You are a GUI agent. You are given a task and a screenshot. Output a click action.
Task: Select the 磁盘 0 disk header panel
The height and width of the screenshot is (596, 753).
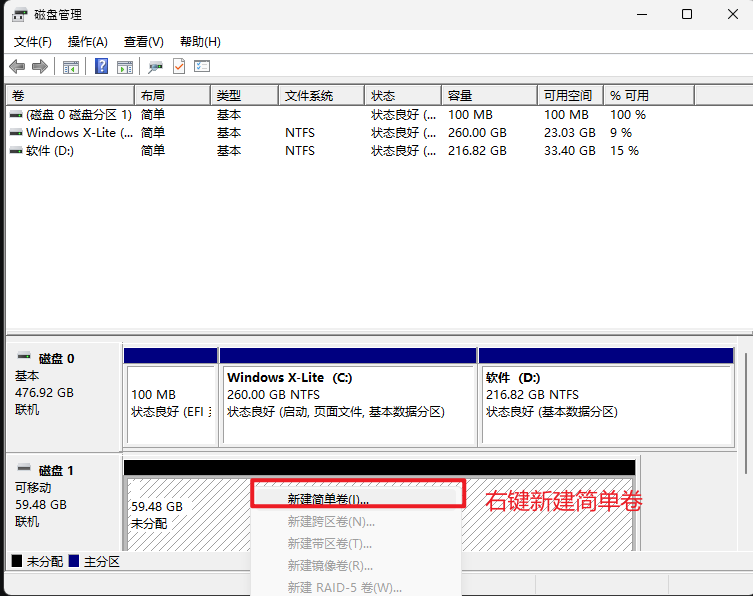pyautogui.click(x=63, y=396)
